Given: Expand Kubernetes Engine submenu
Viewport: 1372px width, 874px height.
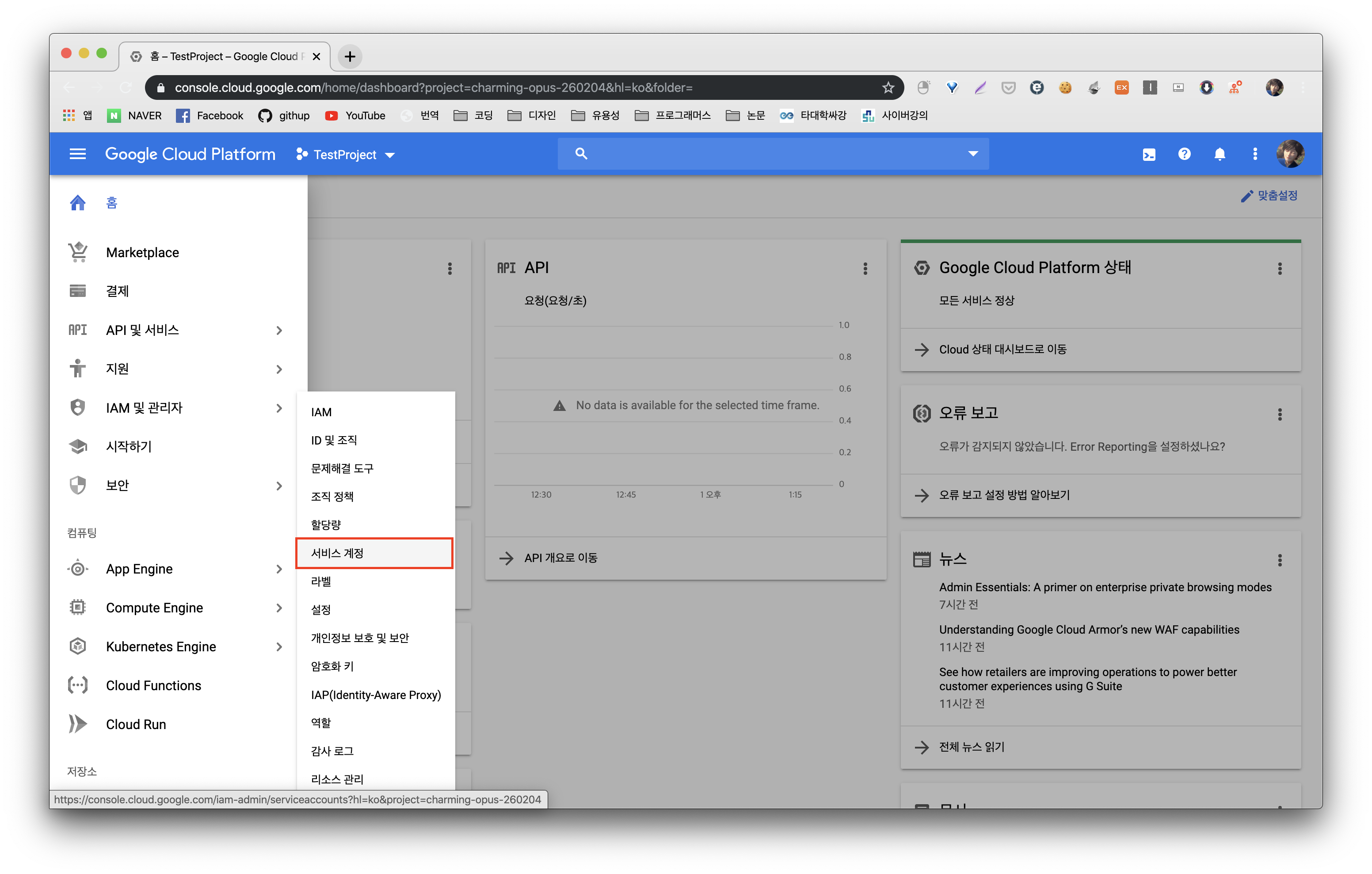Looking at the screenshot, I should coord(279,647).
